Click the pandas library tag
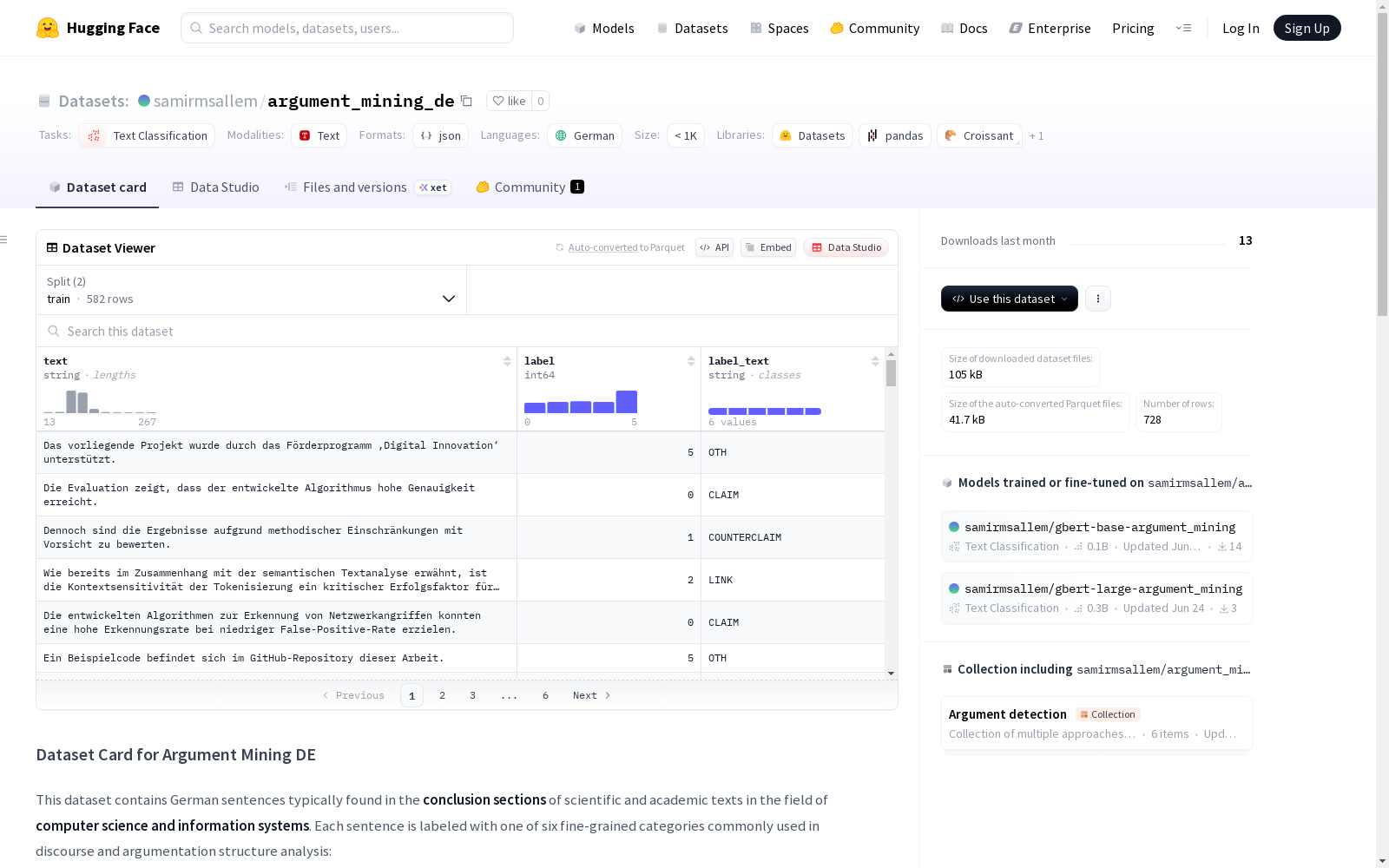Image resolution: width=1389 pixels, height=868 pixels. coord(894,135)
